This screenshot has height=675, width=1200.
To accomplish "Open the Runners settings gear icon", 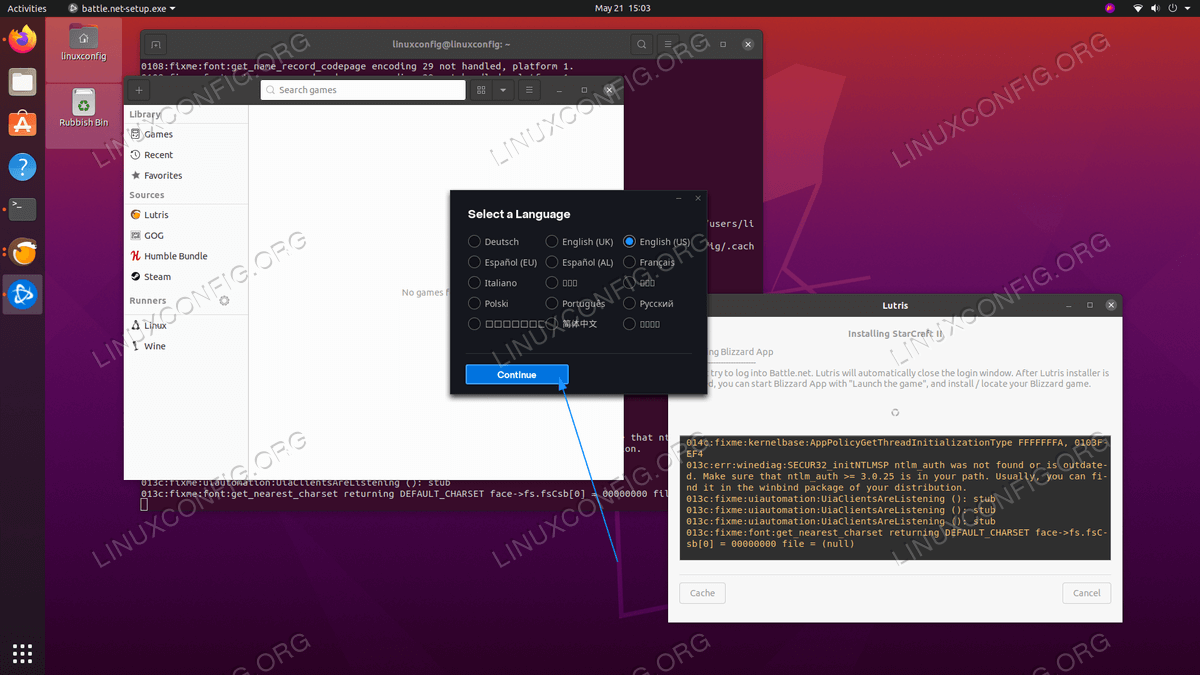I will [224, 301].
